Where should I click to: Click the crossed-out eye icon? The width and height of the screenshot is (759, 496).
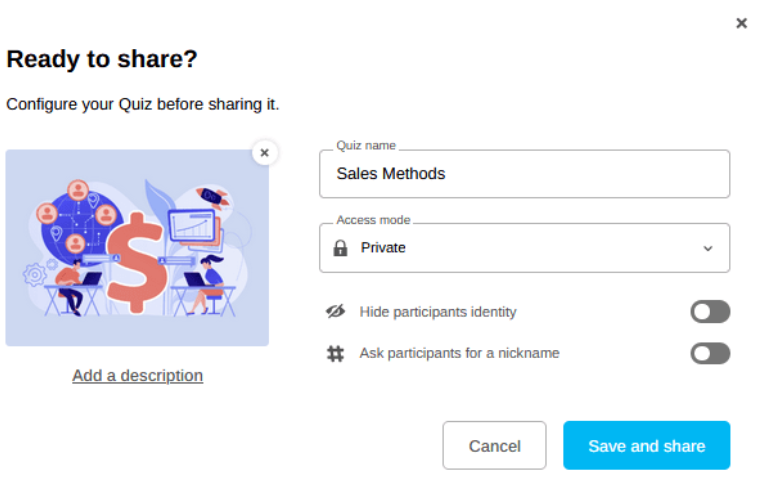coord(335,312)
